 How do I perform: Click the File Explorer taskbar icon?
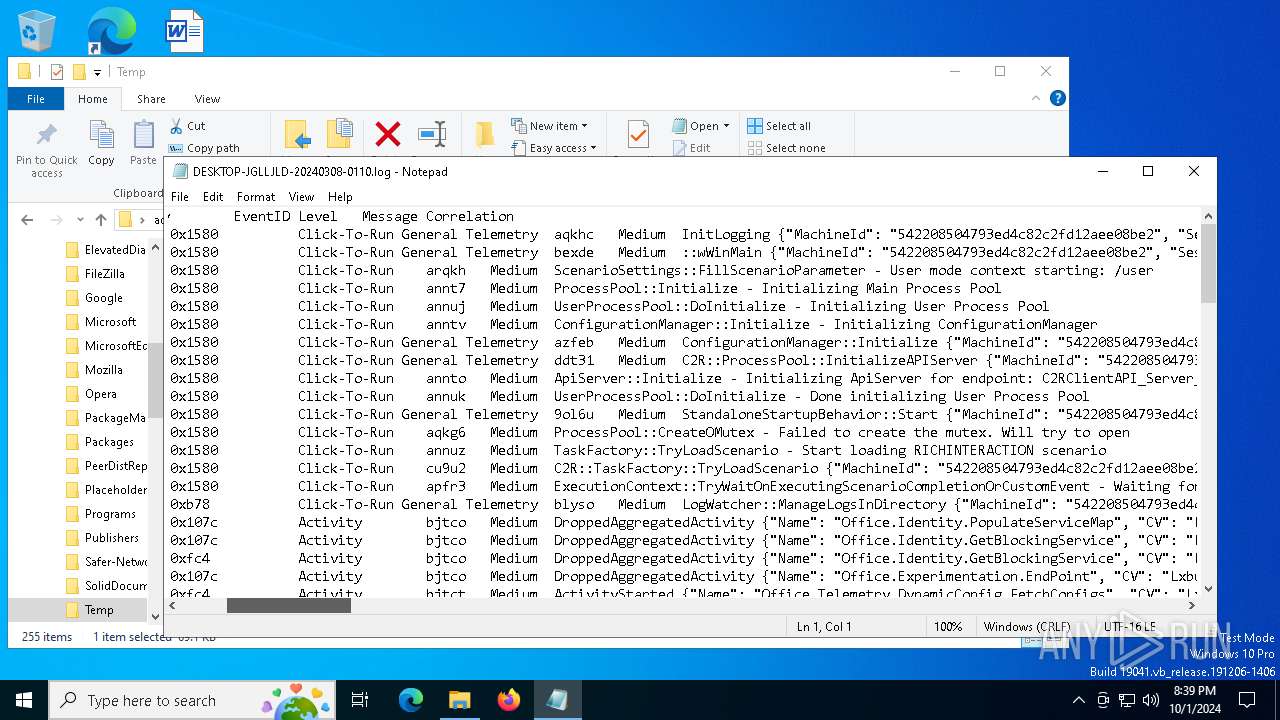(x=459, y=700)
